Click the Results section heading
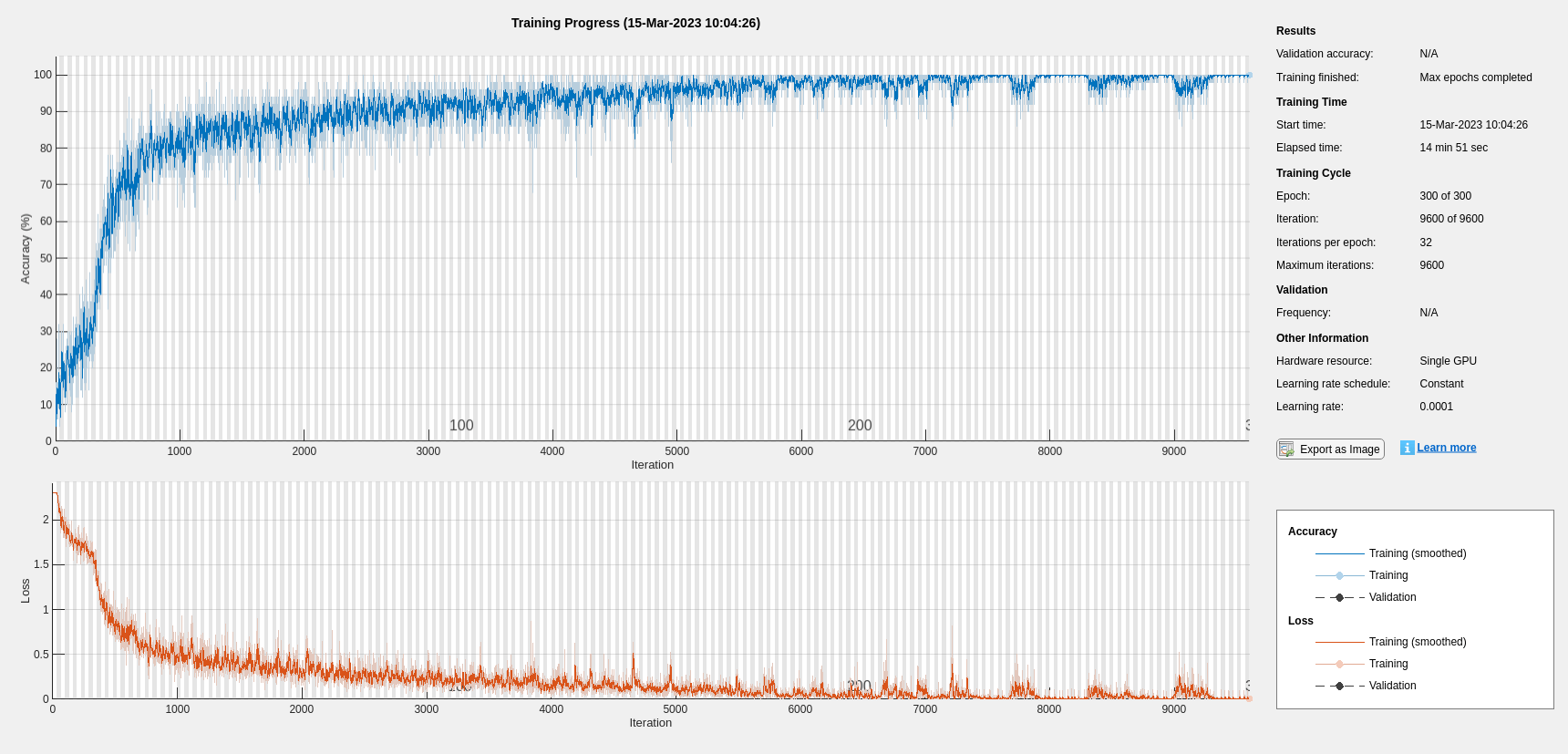The width and height of the screenshot is (1568, 754). (x=1295, y=31)
